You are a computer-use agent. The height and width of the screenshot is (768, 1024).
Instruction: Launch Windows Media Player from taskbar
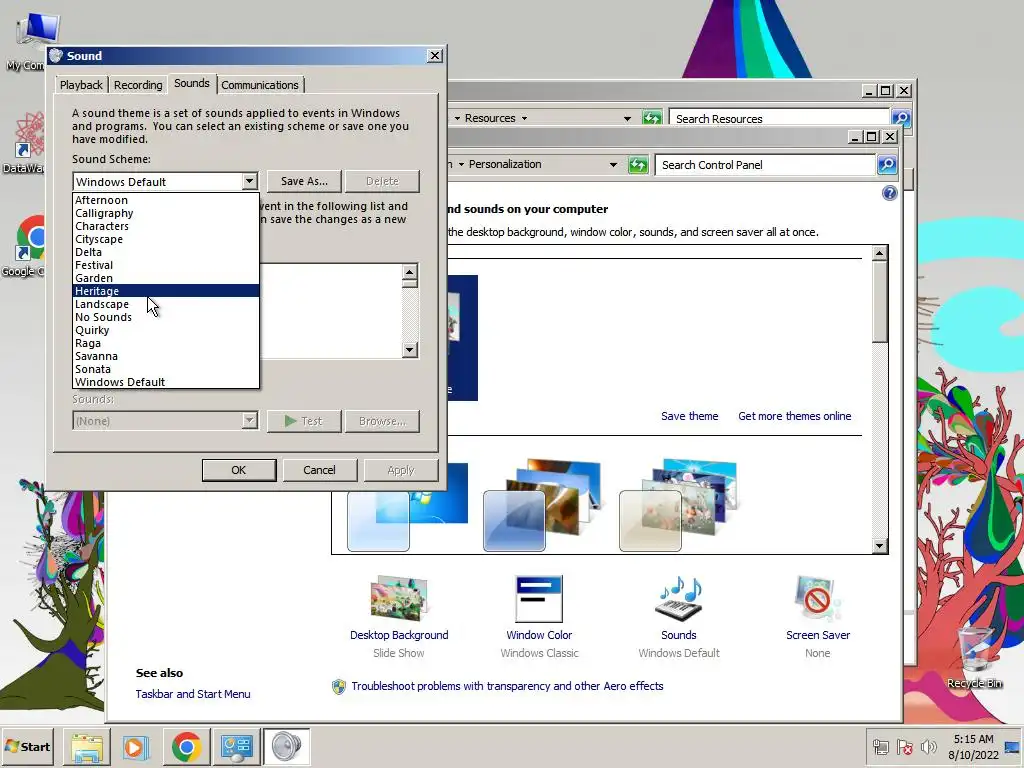click(x=135, y=747)
